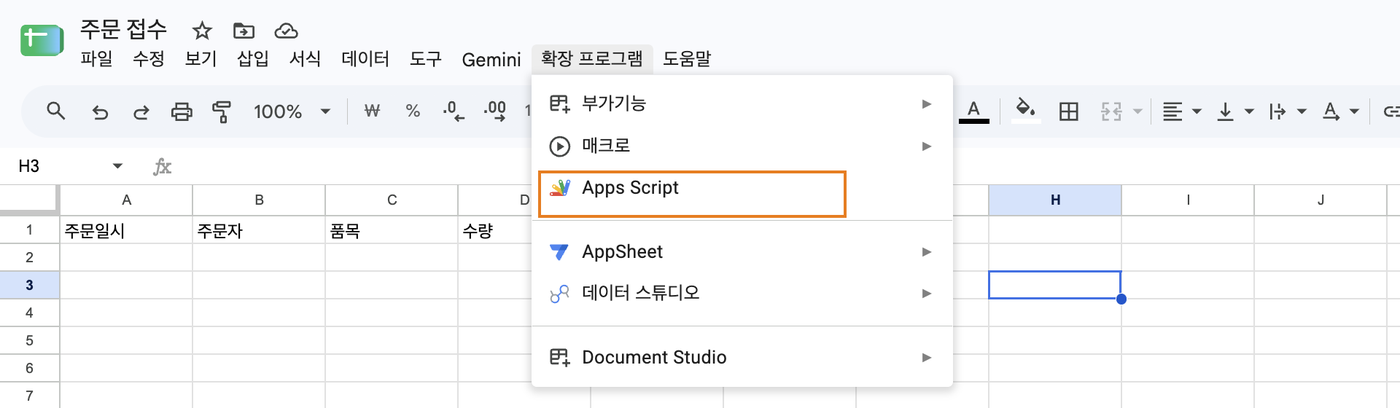Click horizontal align icon
This screenshot has width=1400, height=408.
point(1174,111)
